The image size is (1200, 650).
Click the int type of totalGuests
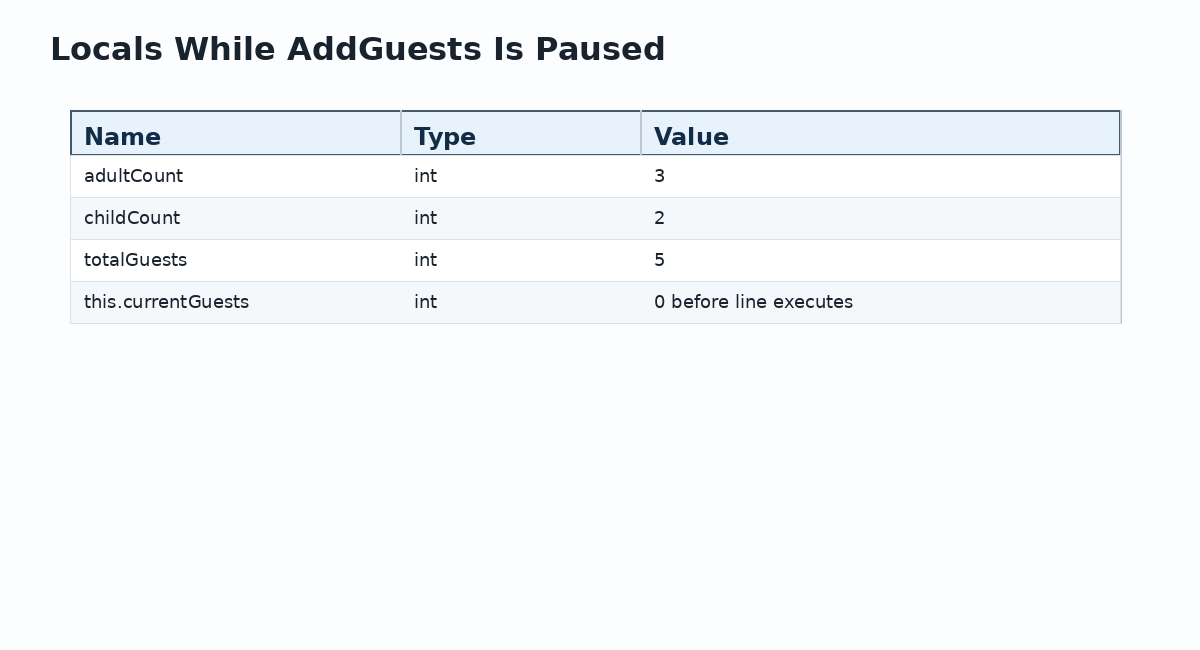point(425,260)
